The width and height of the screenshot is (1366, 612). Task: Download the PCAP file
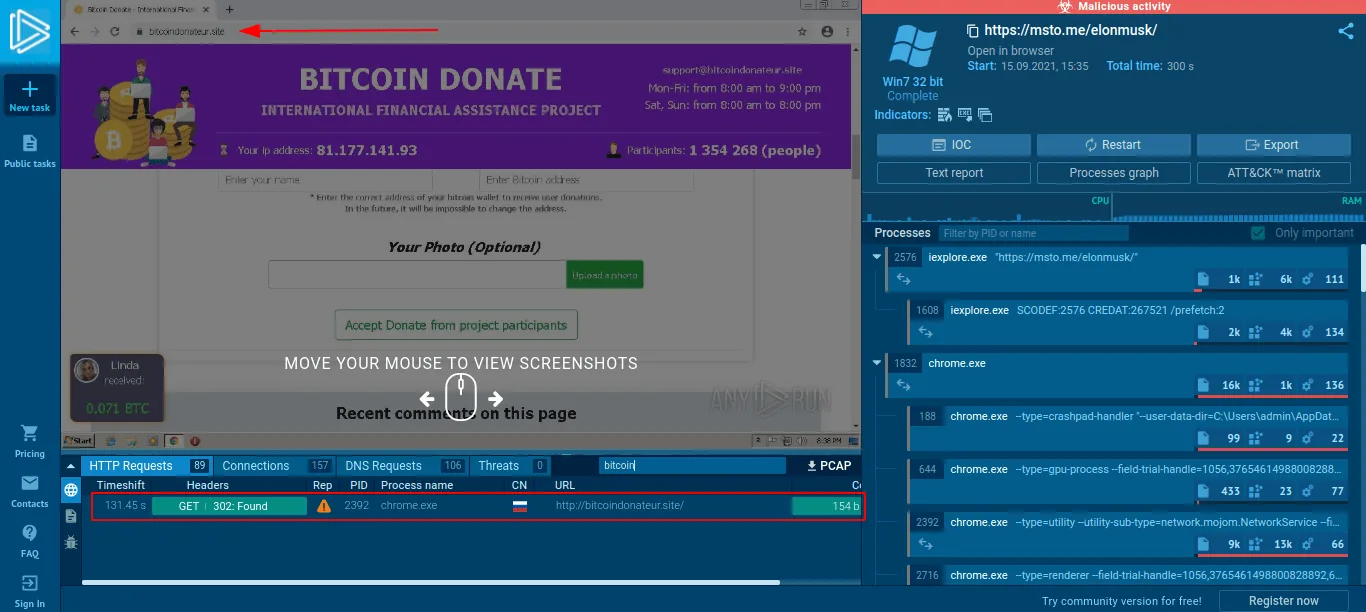point(829,466)
